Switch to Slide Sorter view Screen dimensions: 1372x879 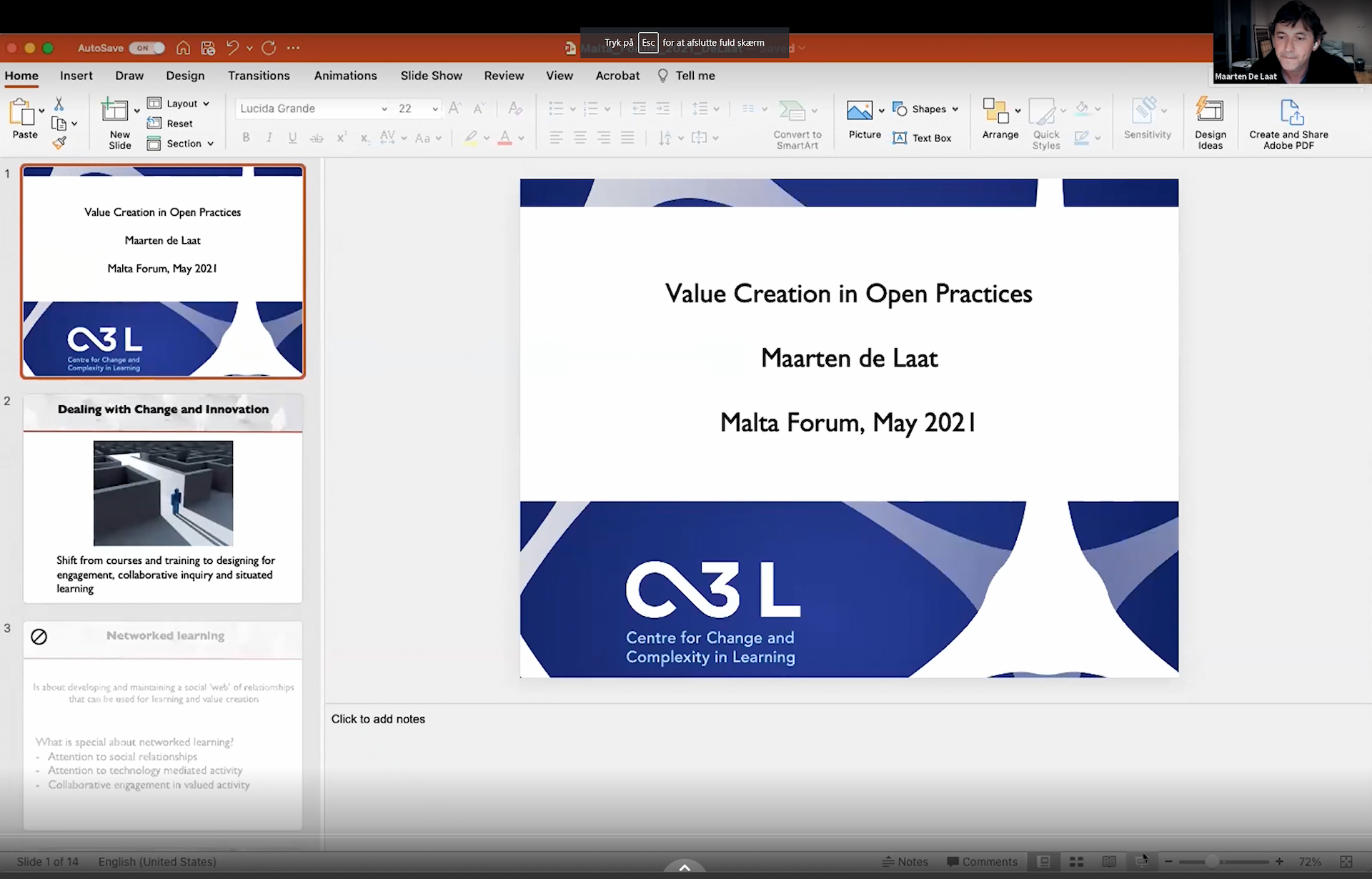coord(1076,862)
